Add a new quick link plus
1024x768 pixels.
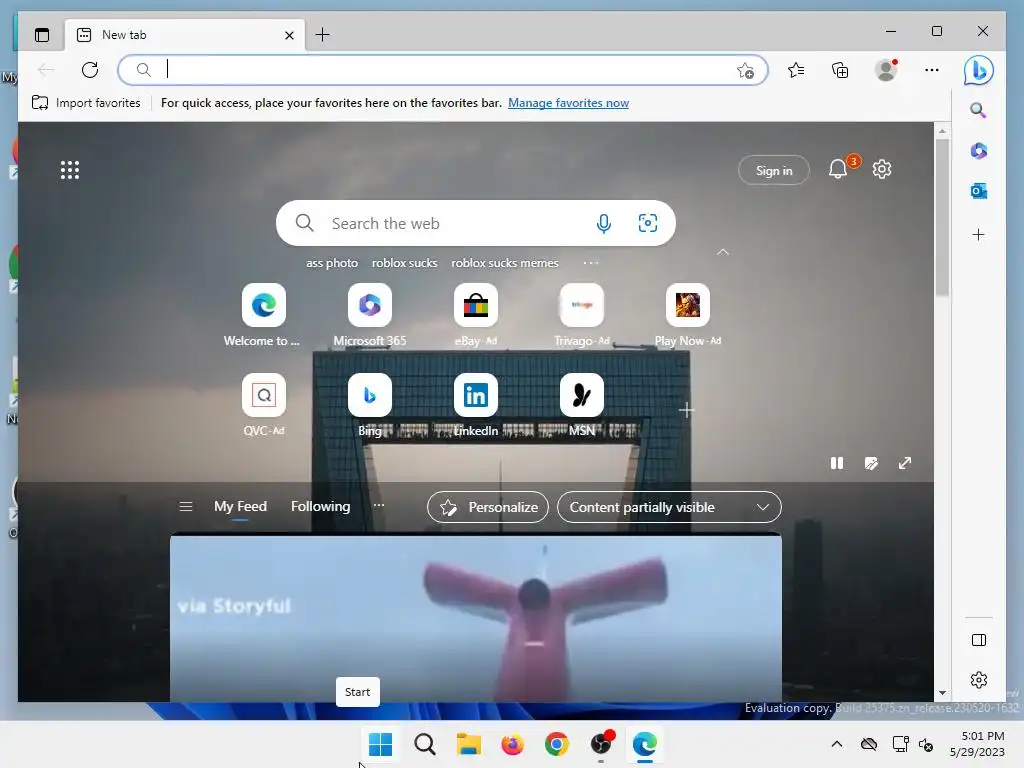(686, 410)
